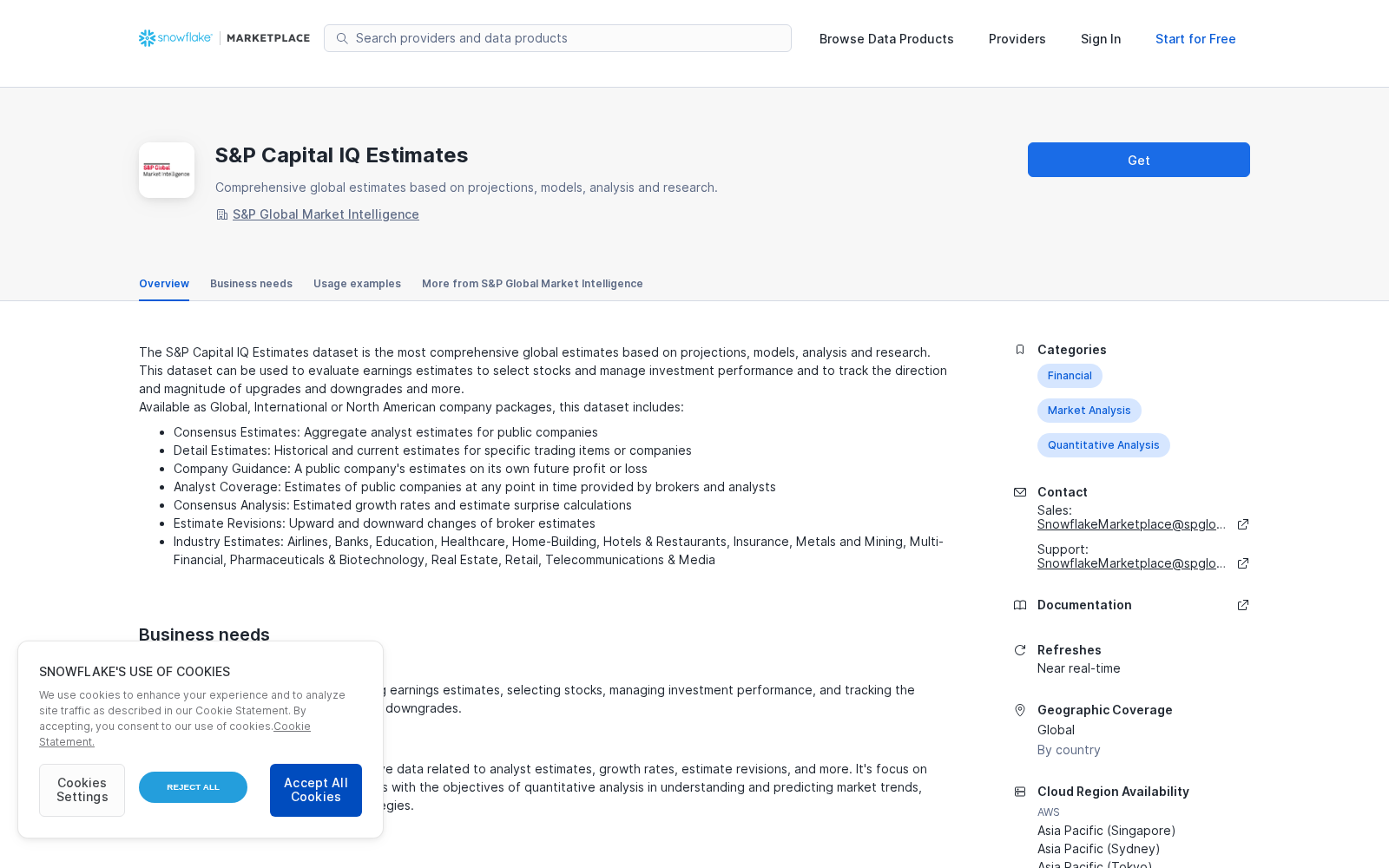Screen dimensions: 1389x868
Task: Click the Analyst Coverage bullet text
Action: 475,487
